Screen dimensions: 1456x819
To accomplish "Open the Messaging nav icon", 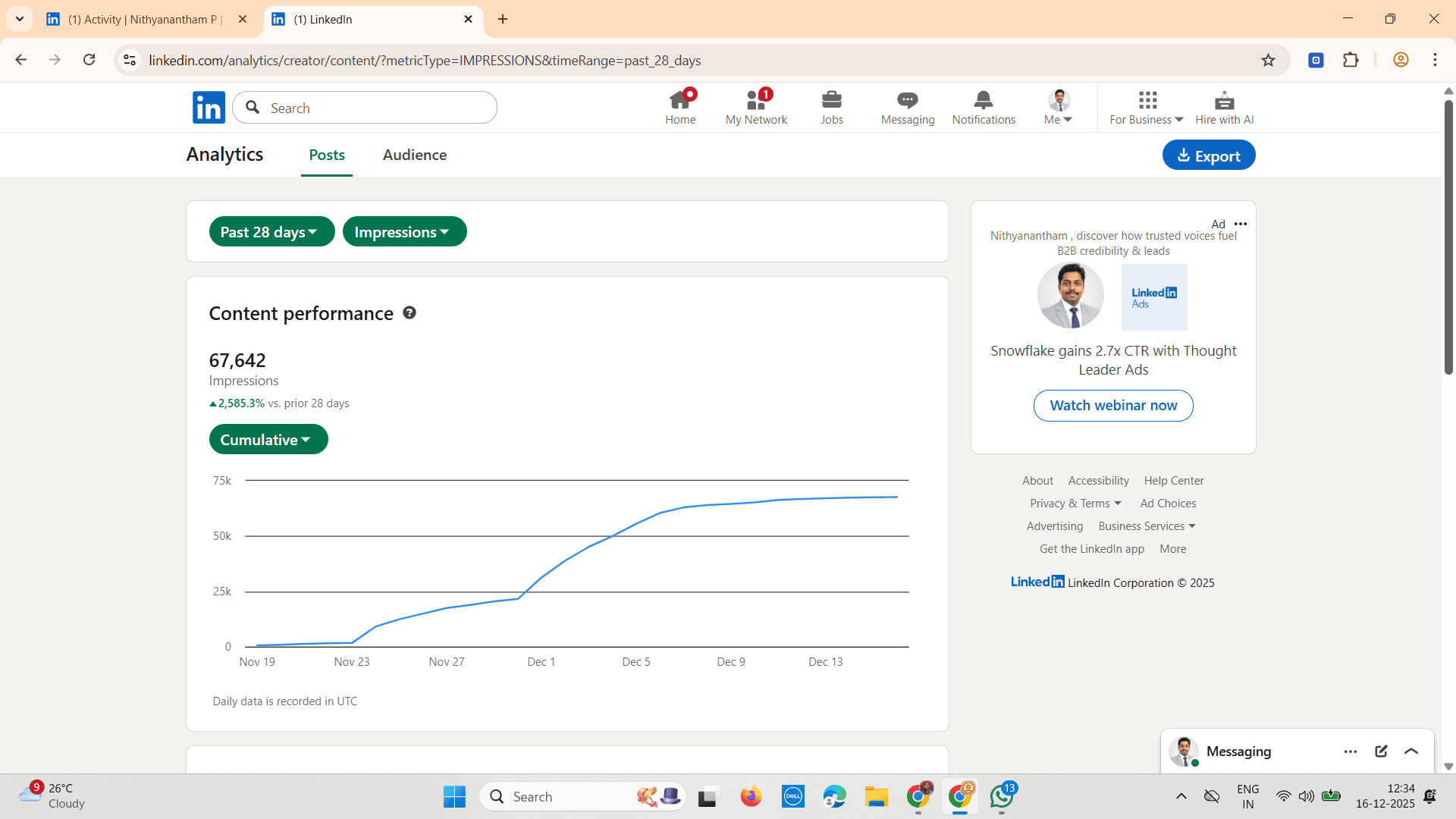I will 908,107.
